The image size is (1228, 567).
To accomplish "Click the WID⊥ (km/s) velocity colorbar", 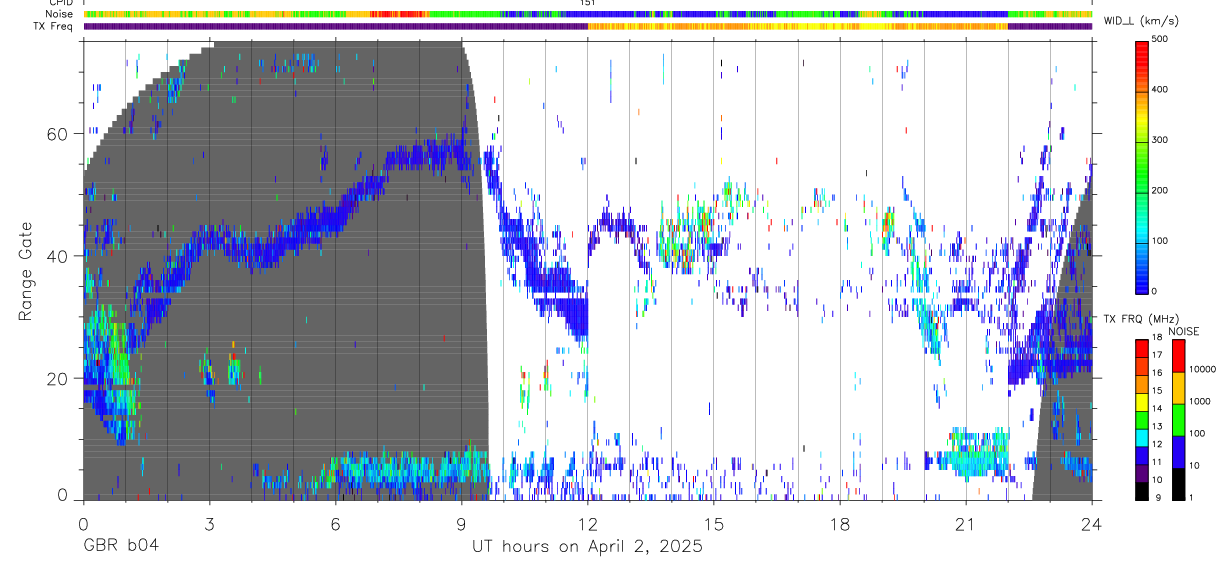I will point(1142,166).
